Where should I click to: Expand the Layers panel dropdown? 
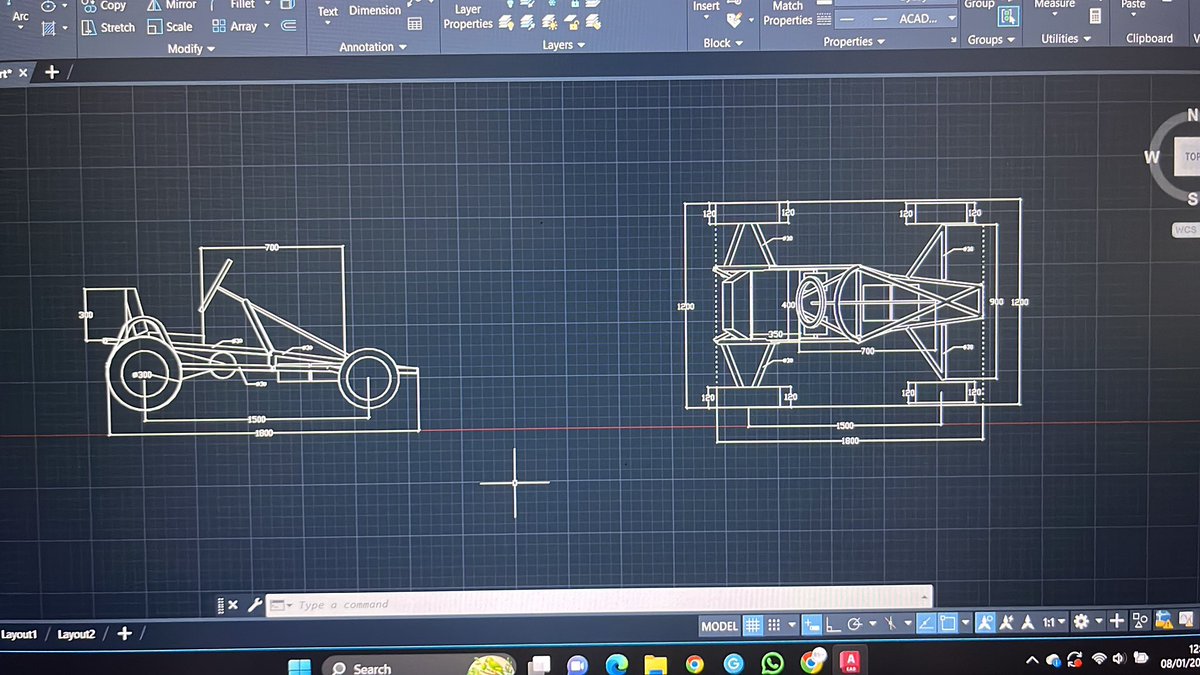[x=564, y=45]
